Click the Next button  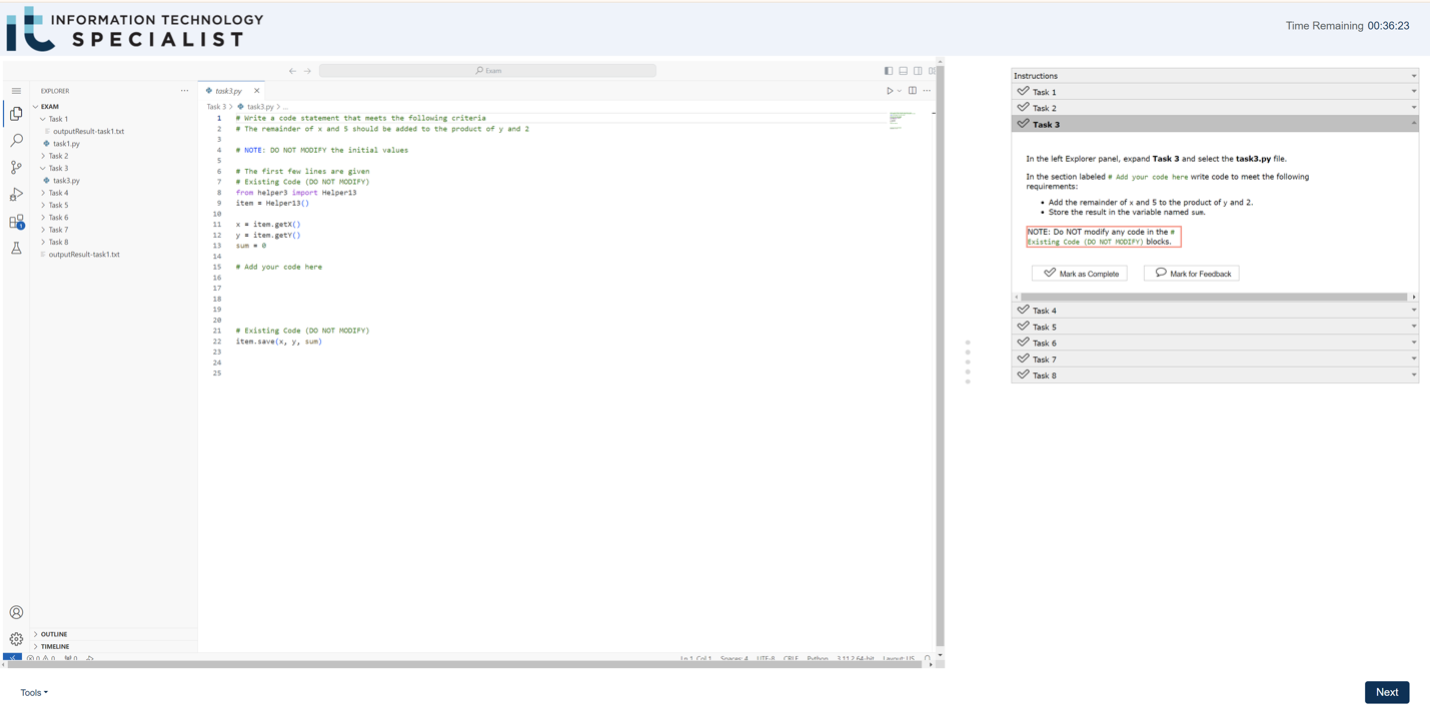coord(1386,692)
